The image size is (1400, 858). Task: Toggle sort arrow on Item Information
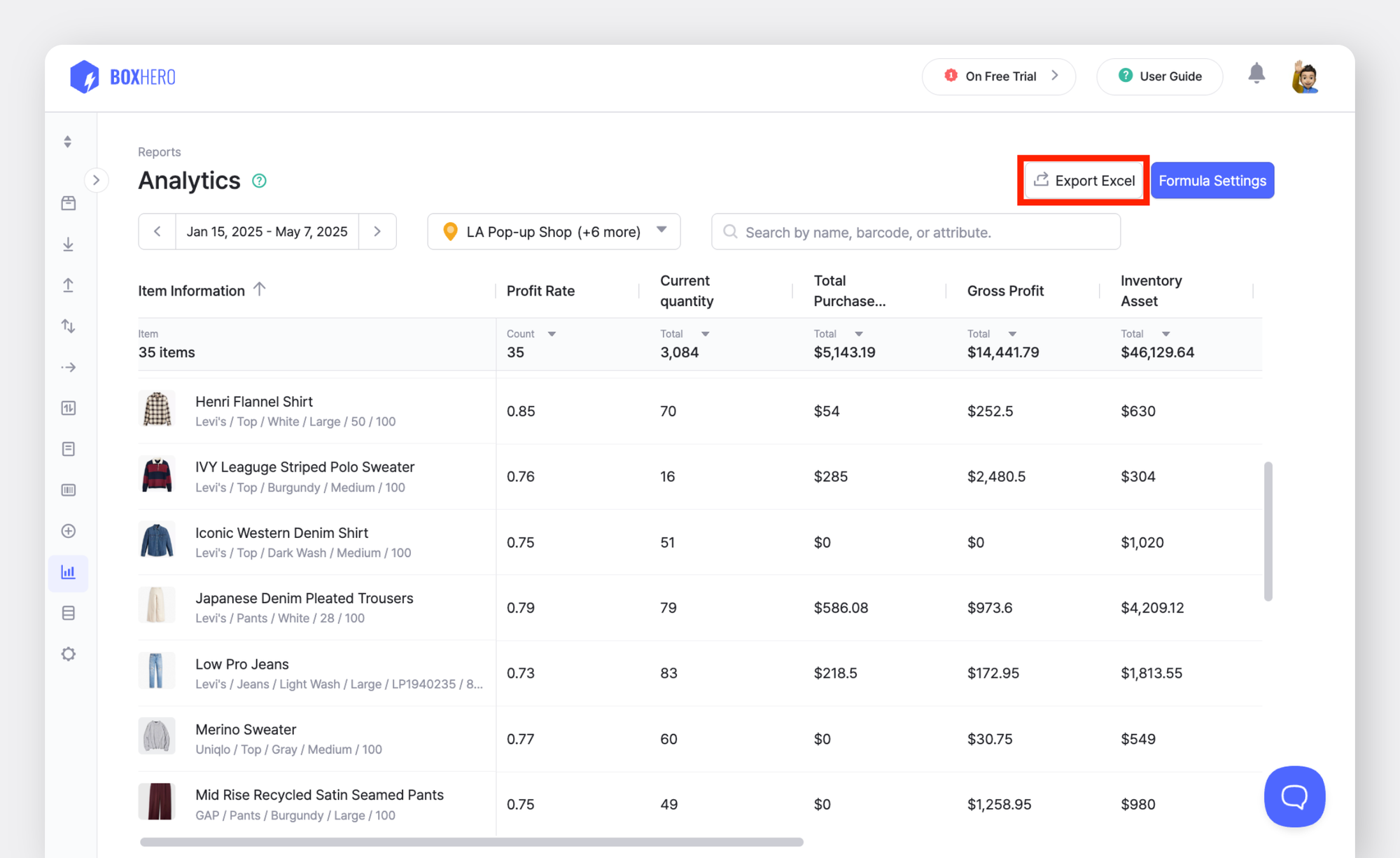[x=260, y=289]
